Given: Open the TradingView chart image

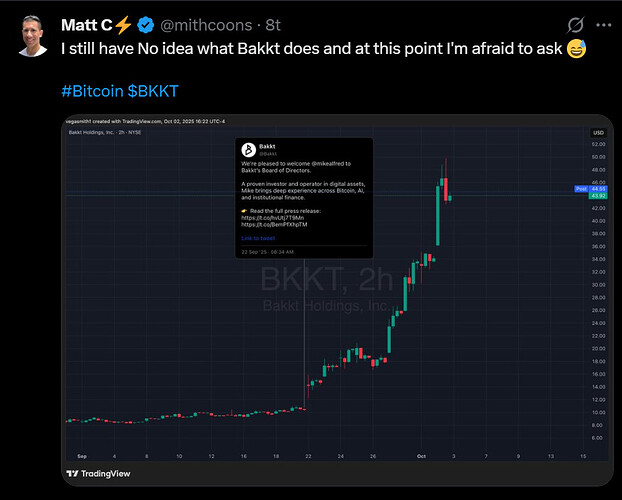Looking at the screenshot, I should 337,300.
